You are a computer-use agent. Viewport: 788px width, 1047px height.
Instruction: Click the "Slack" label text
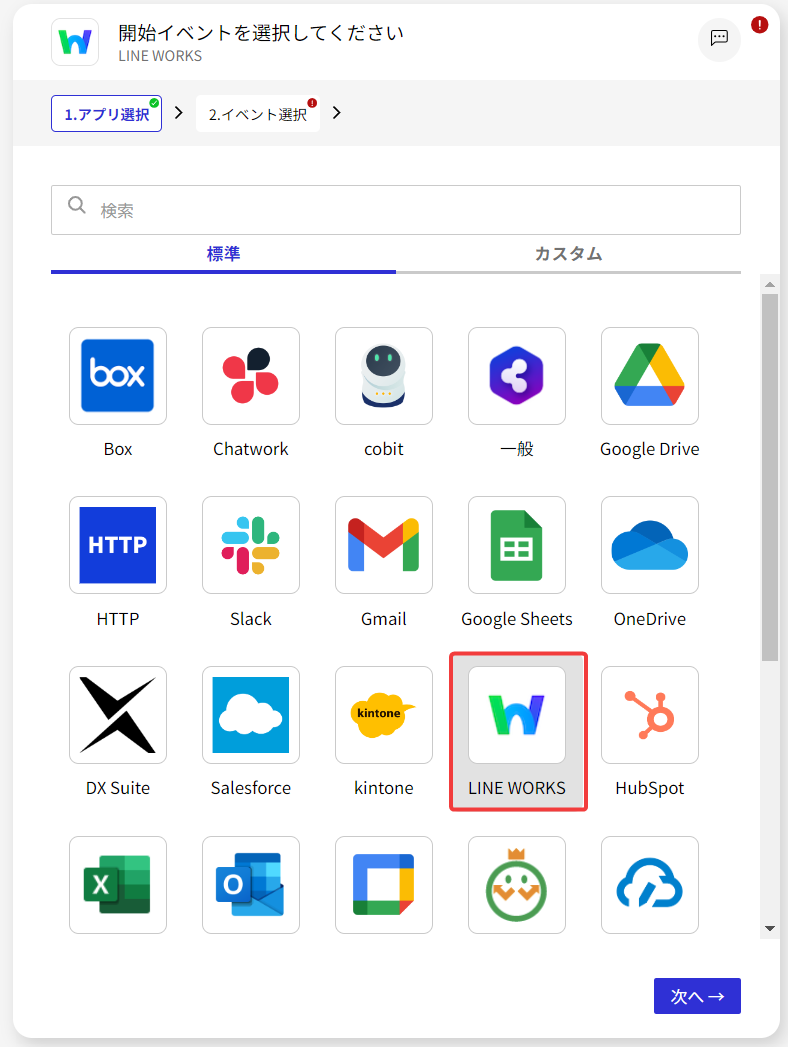coord(250,619)
